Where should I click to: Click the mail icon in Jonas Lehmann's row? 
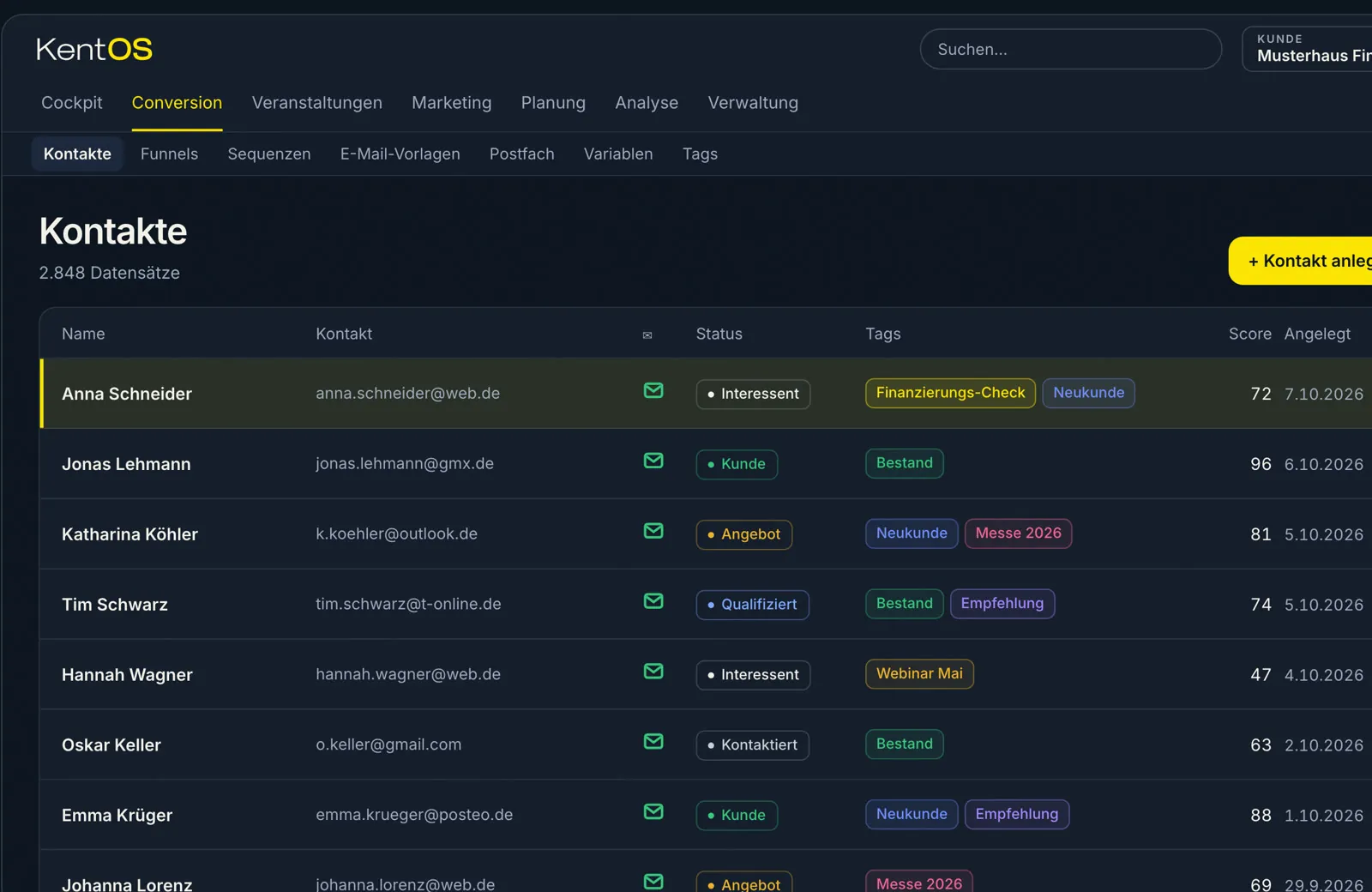[653, 461]
